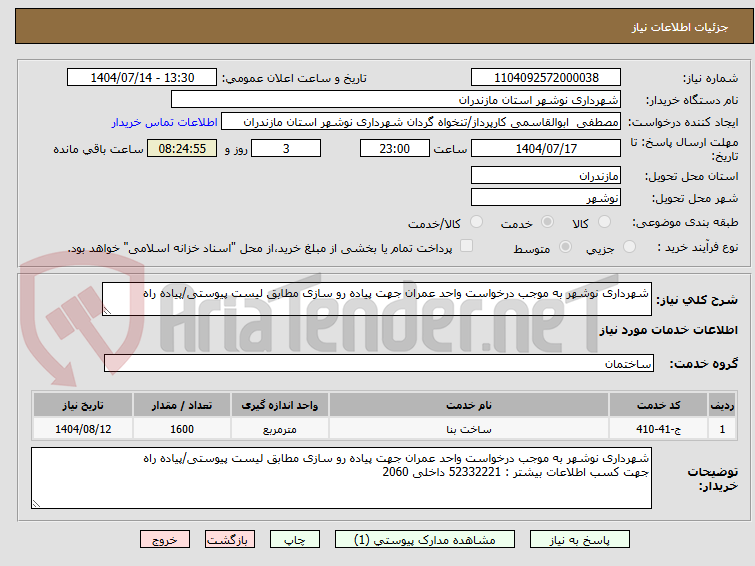The width and height of the screenshot is (755, 566).
Task: Click the need date cell 1404/08/12
Action: [x=83, y=429]
